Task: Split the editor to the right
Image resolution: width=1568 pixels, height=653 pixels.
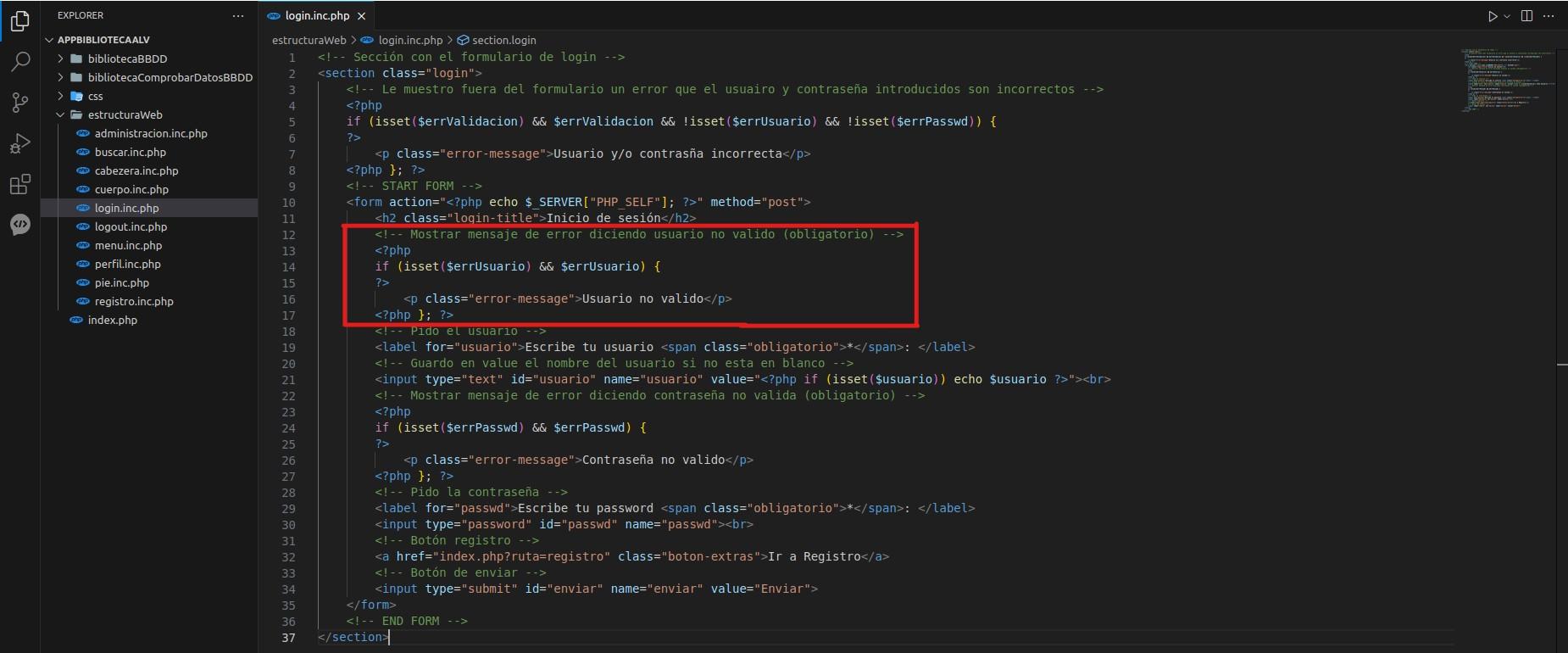Action: pyautogui.click(x=1526, y=16)
